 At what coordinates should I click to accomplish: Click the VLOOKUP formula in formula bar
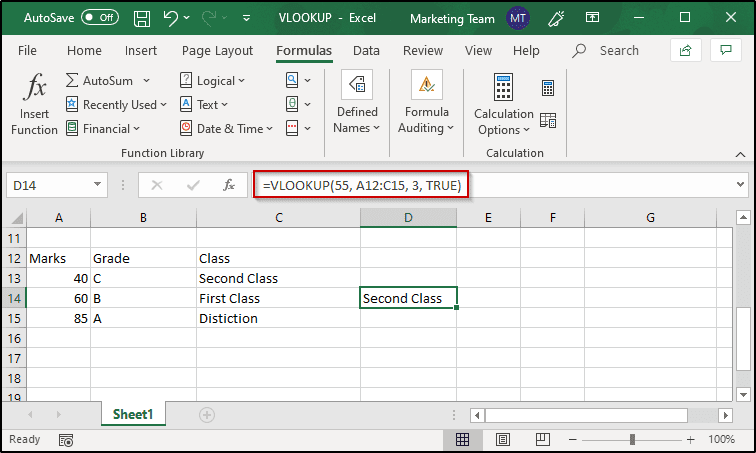[x=362, y=186]
